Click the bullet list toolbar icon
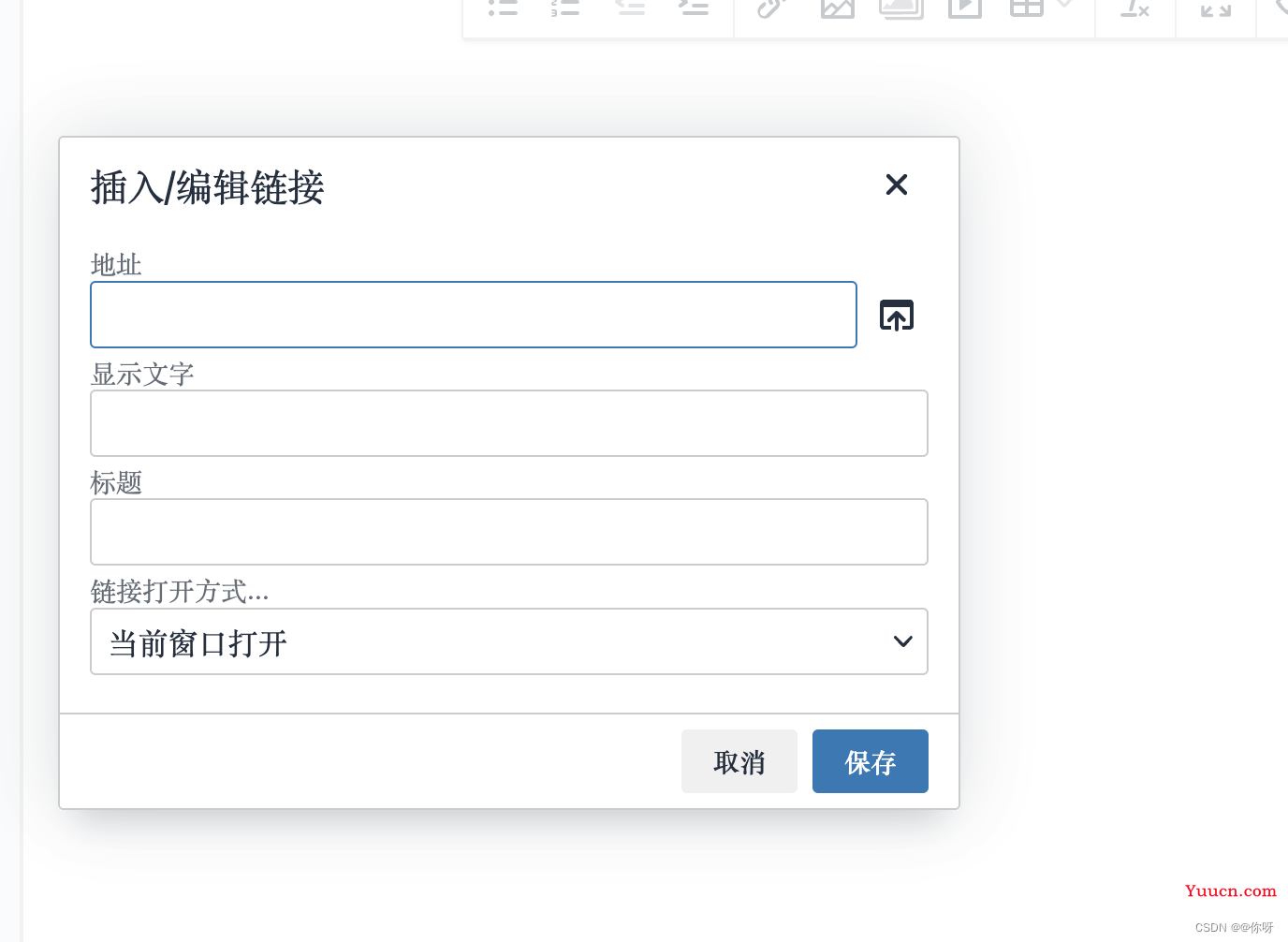1288x942 pixels. (x=503, y=7)
